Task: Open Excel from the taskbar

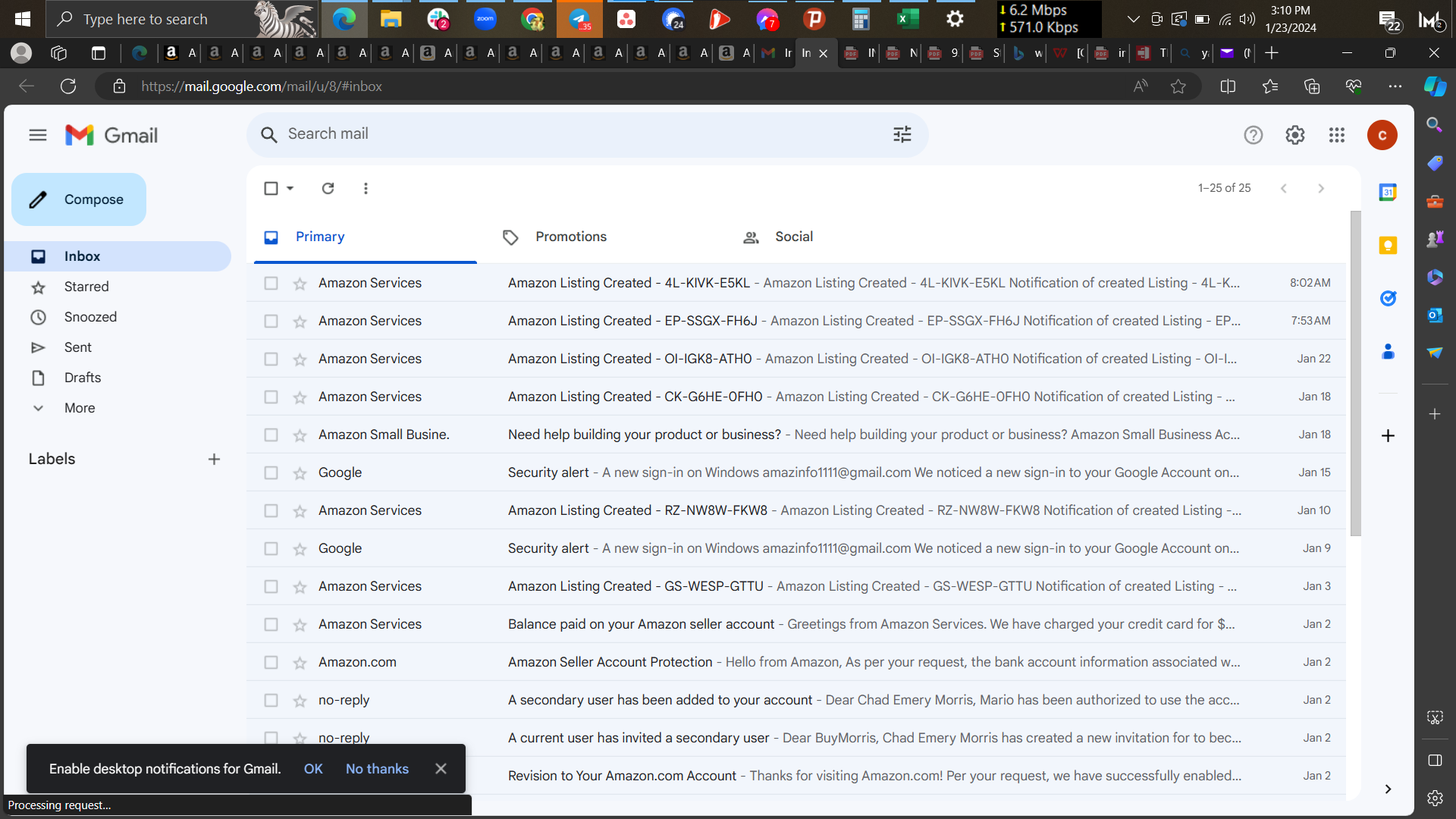Action: tap(908, 19)
